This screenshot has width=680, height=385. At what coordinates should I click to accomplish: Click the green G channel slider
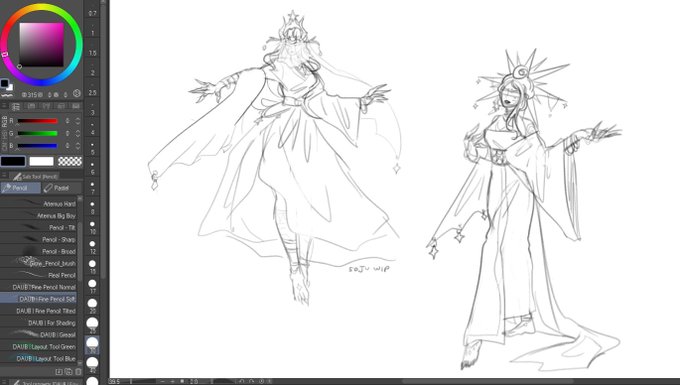[x=37, y=134]
